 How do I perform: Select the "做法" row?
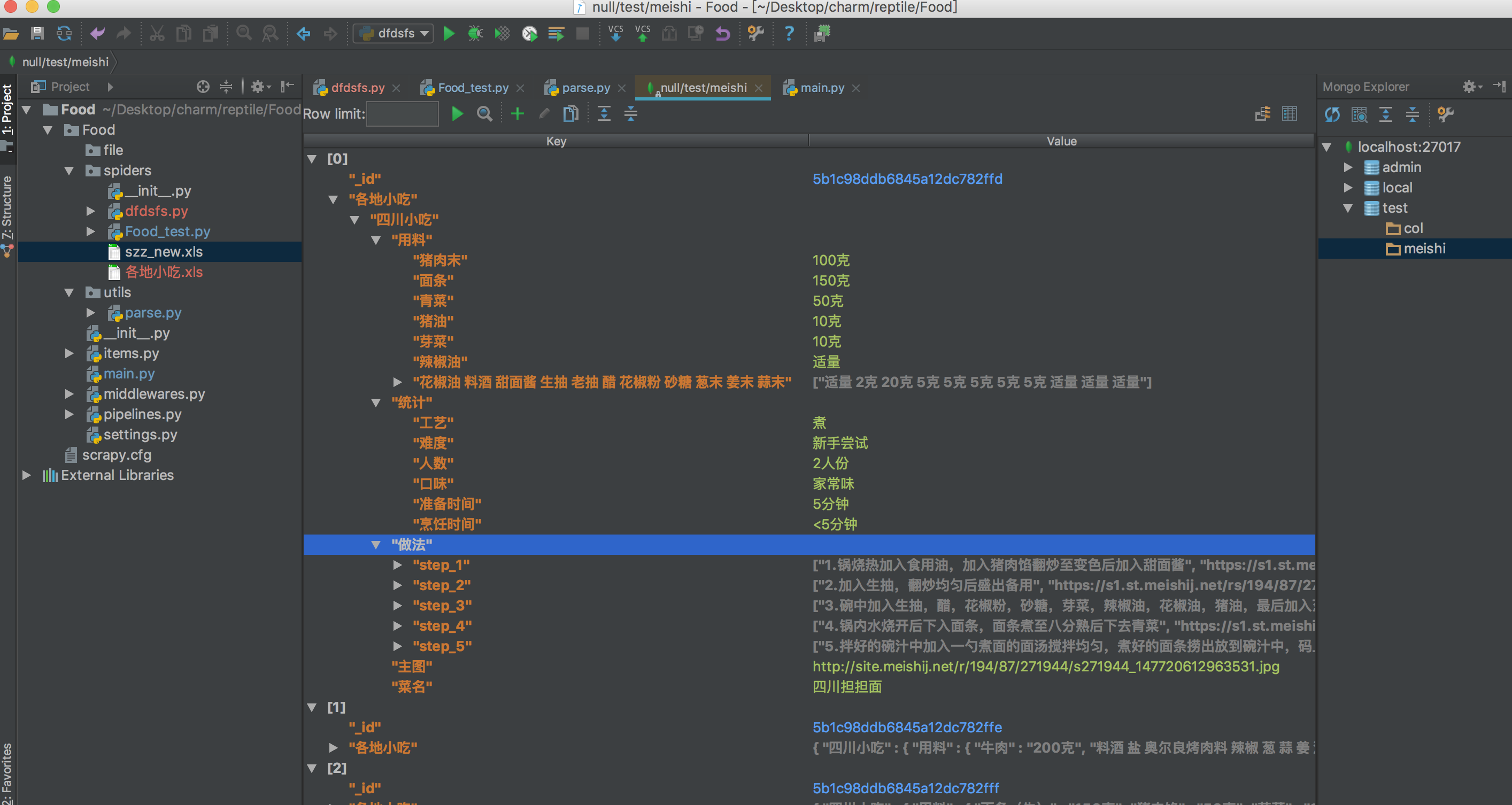[809, 545]
